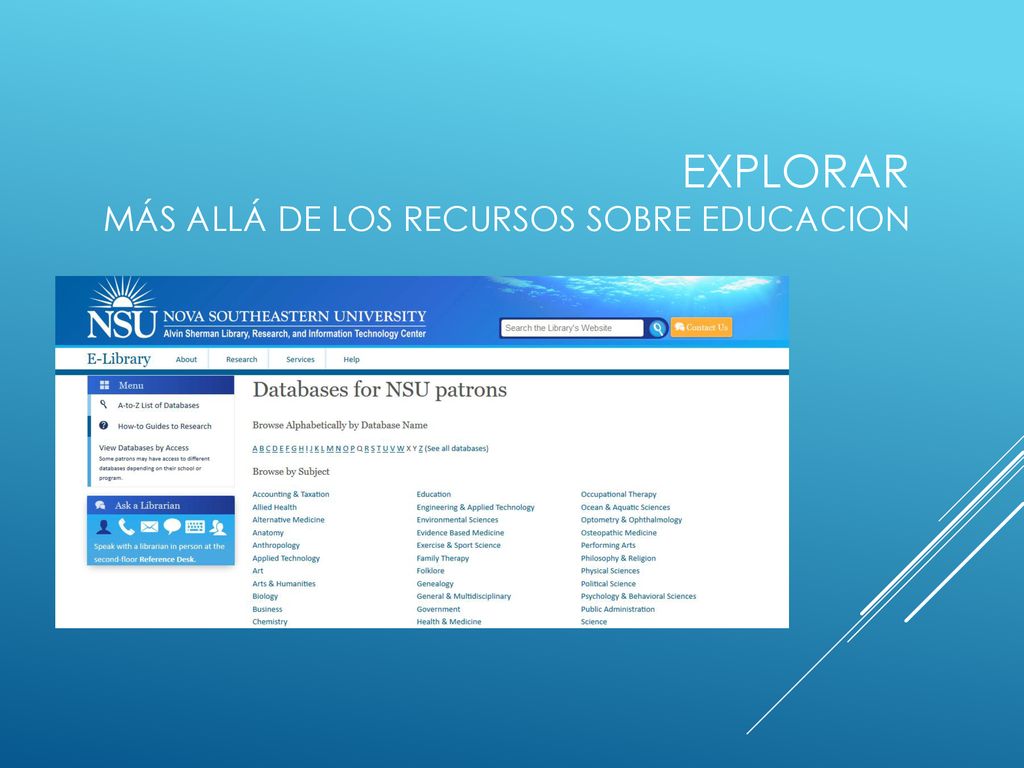Open Engineering & Applied Technology subject

475,507
